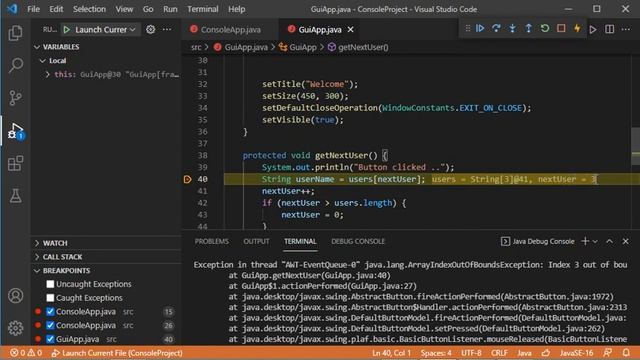Open the Selection menu

coord(89,9)
